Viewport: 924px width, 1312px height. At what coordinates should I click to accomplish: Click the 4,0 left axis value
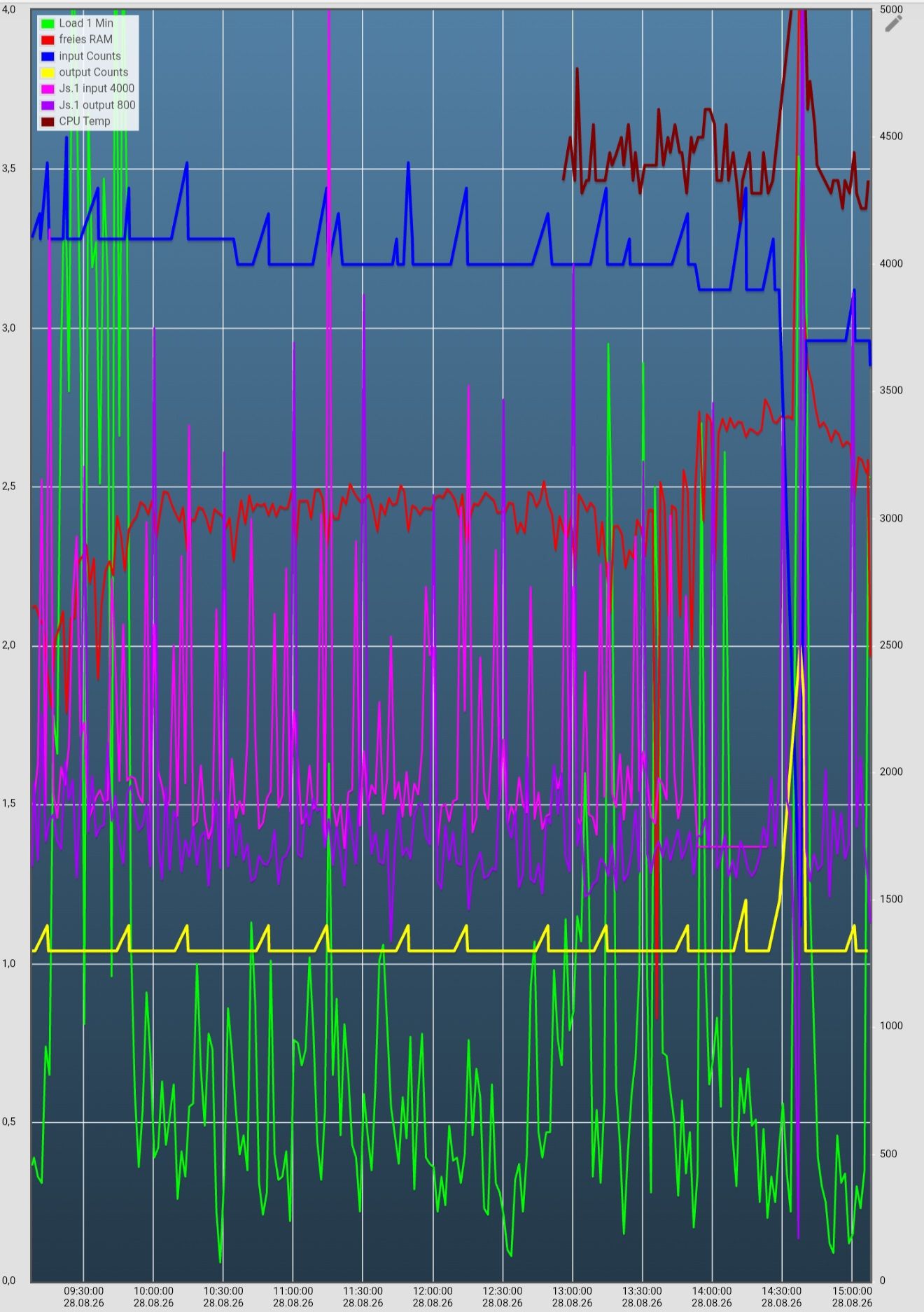[8, 9]
